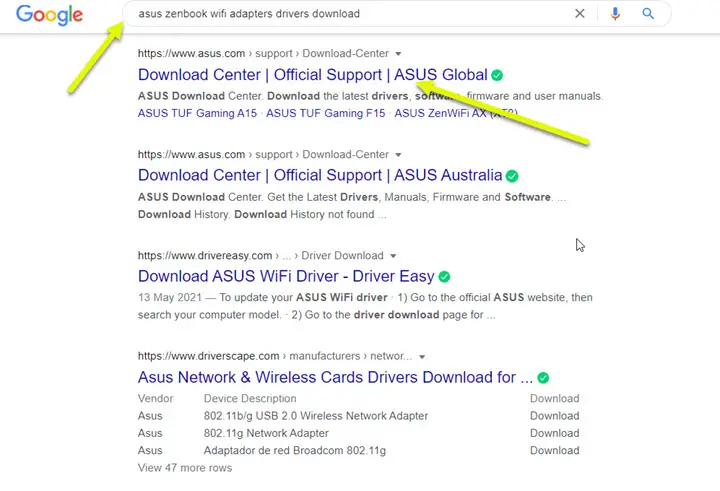Clear the search box with X icon
Screen dimensions: 720x491
coord(580,14)
